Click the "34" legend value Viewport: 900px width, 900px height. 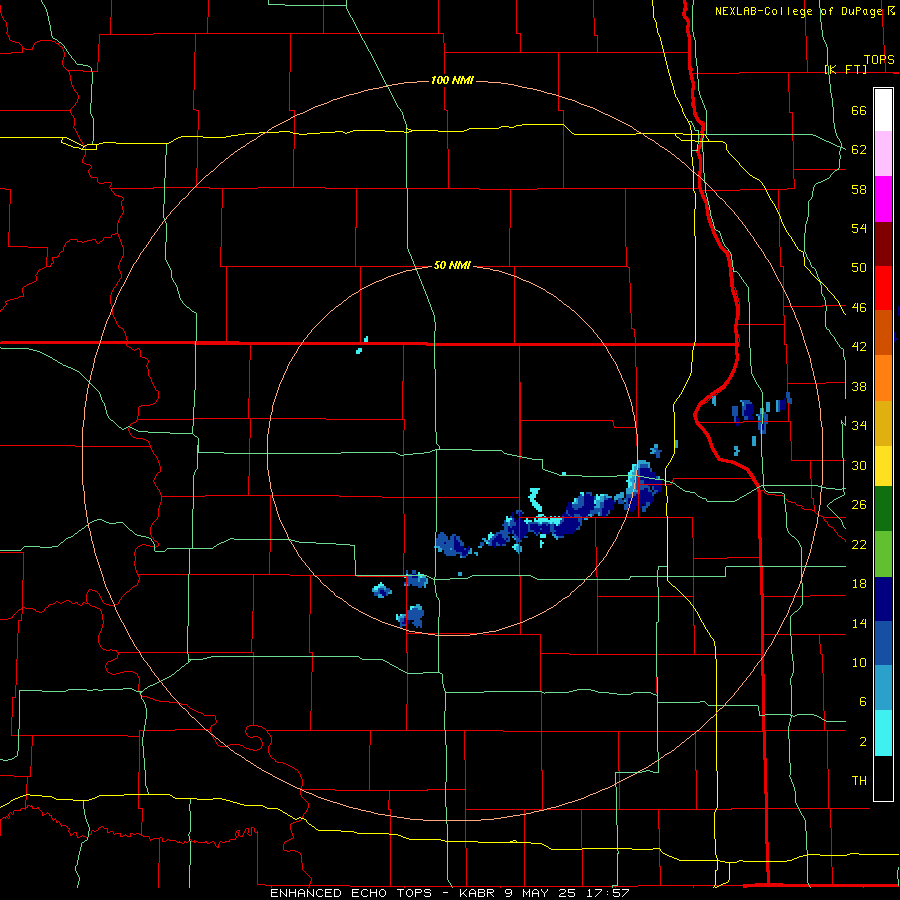click(x=859, y=426)
